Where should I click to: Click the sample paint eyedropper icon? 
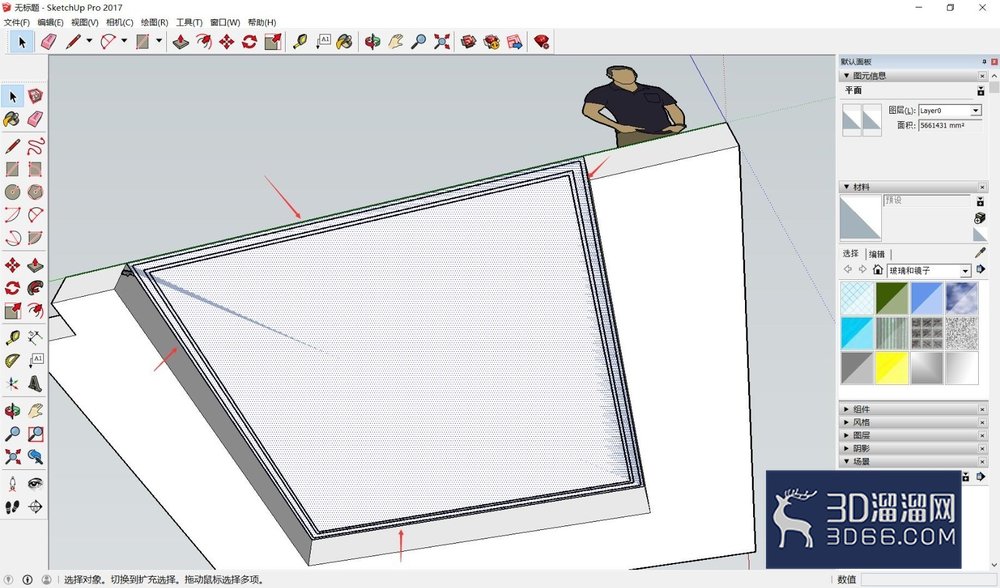980,253
